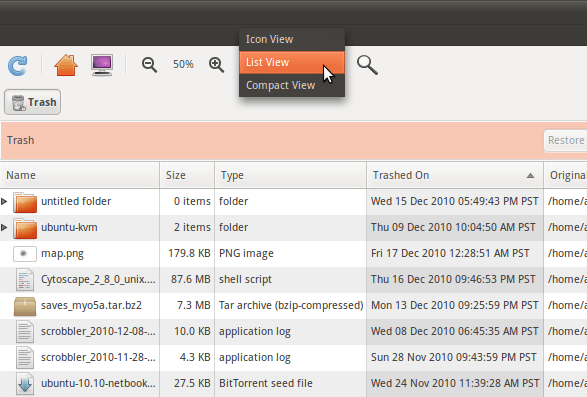Select the map.png thumbnail icon
587x397 pixels.
[x=25, y=254]
